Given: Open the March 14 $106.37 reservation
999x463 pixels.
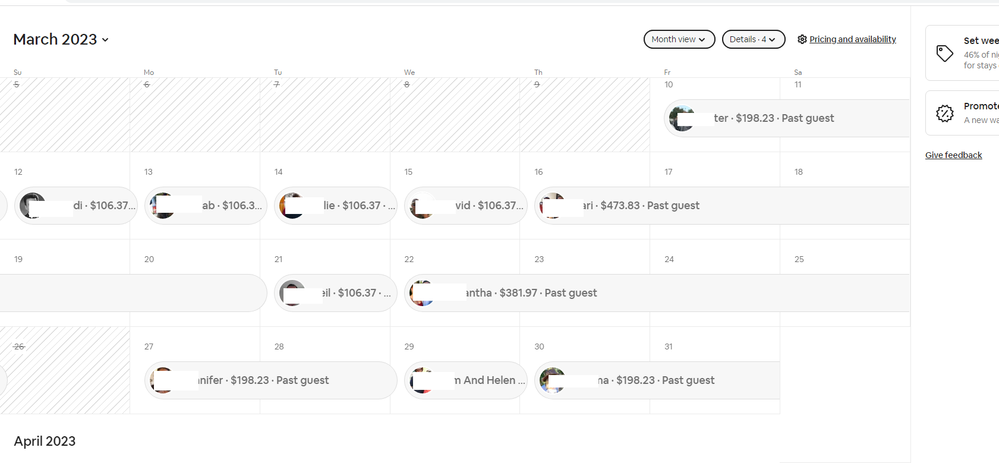Looking at the screenshot, I should tap(336, 206).
